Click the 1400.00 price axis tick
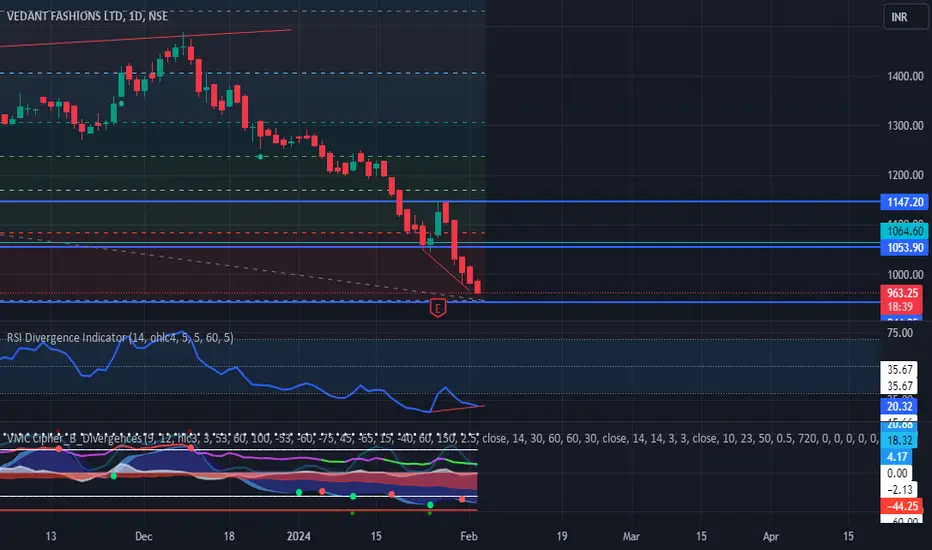 tap(905, 76)
